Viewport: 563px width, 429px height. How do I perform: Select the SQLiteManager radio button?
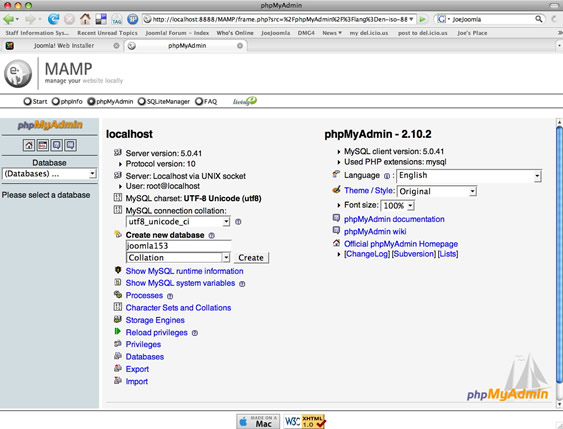point(141,102)
